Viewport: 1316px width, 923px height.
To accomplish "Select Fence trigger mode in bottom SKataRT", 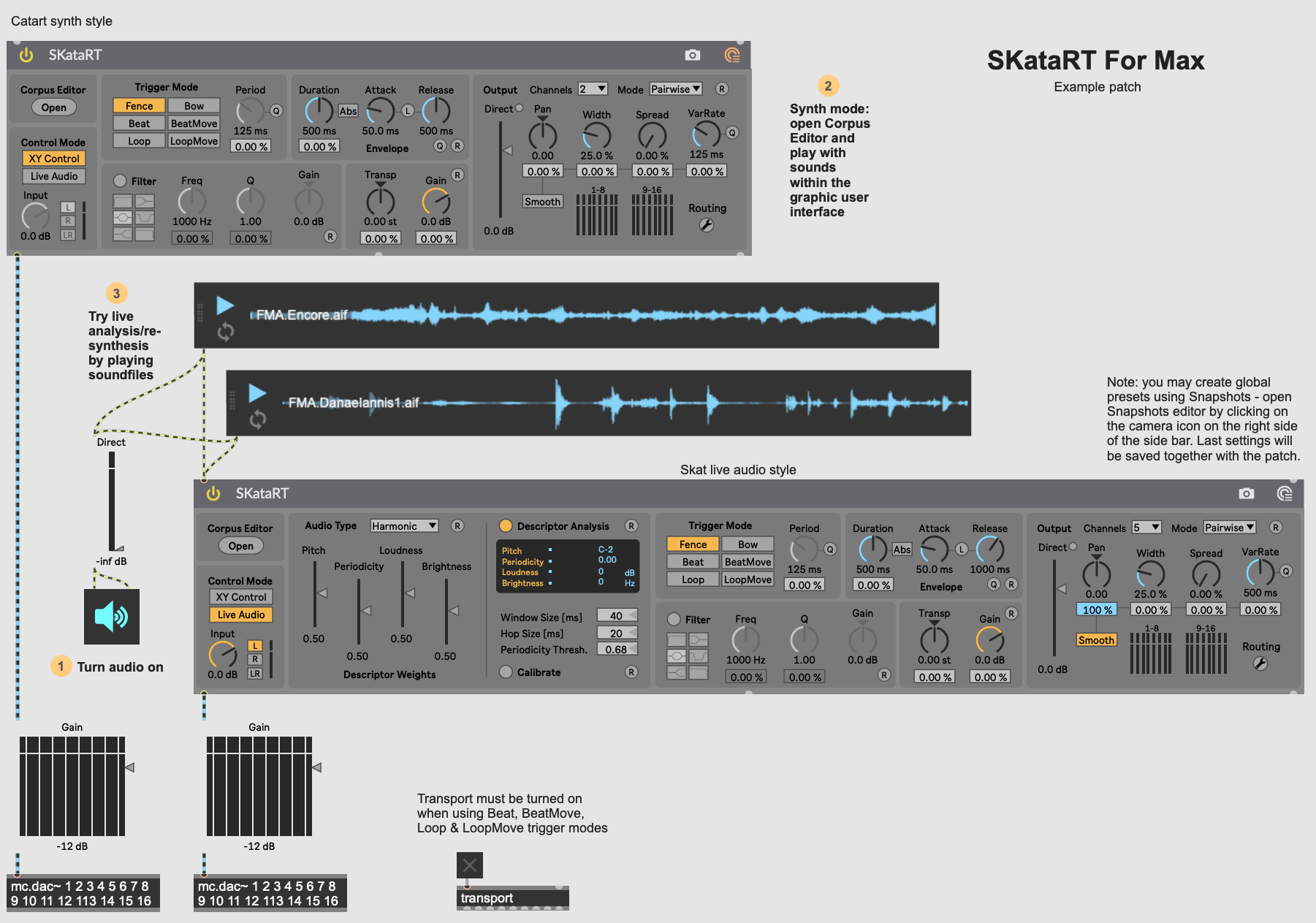I will click(693, 544).
